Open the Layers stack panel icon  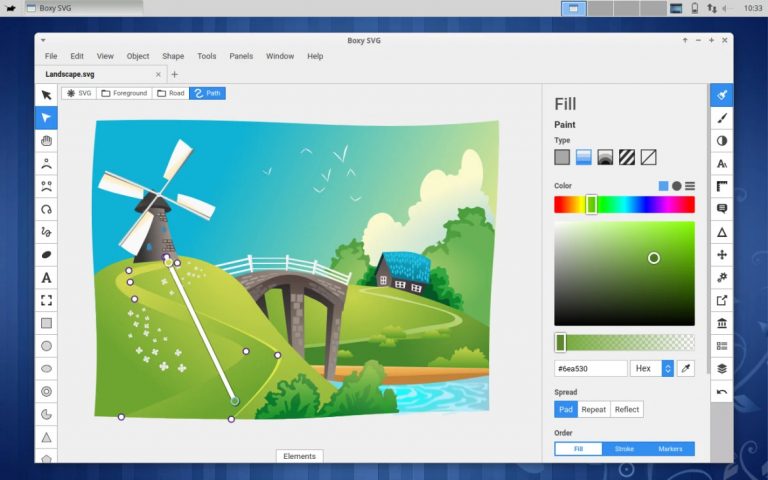point(721,369)
